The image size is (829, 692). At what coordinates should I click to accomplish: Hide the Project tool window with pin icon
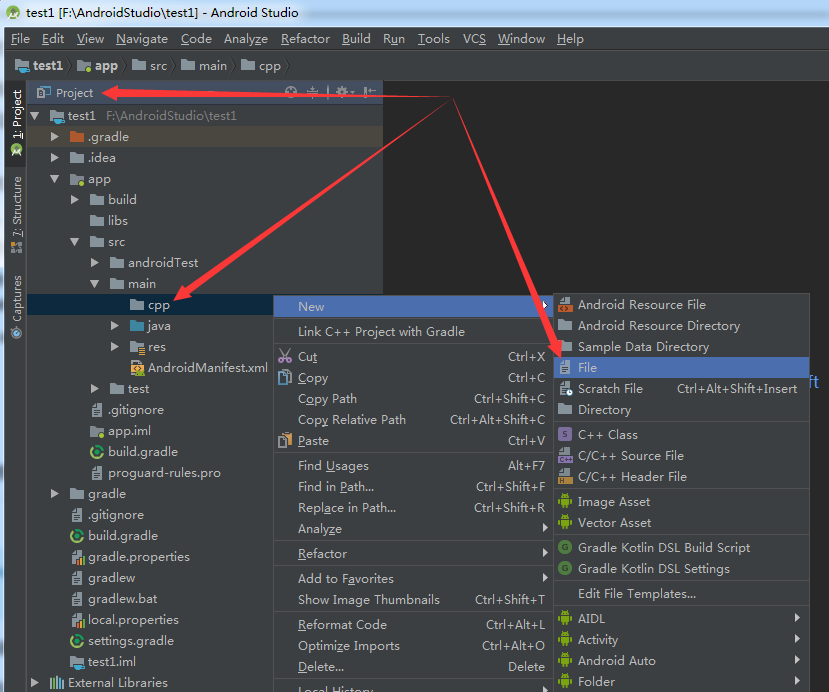pyautogui.click(x=370, y=93)
